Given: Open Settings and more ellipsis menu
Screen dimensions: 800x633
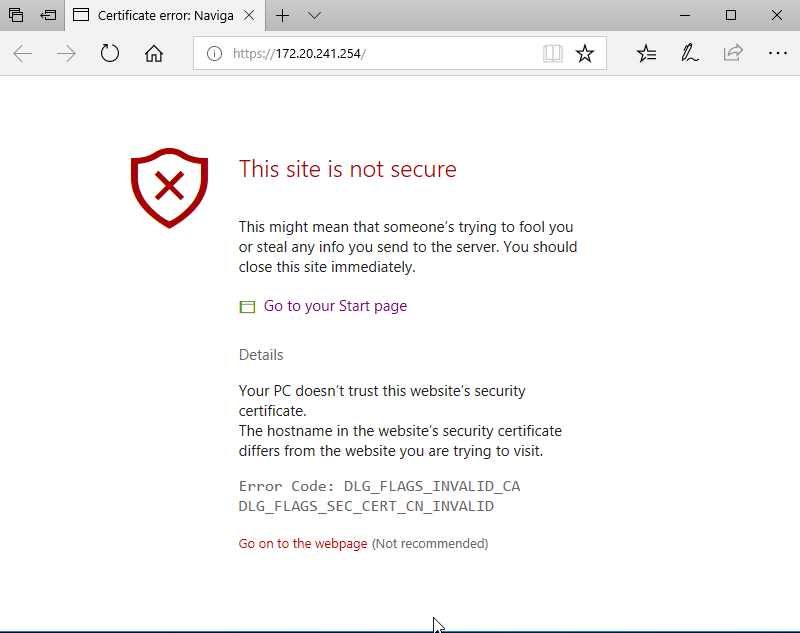Looking at the screenshot, I should tap(778, 53).
